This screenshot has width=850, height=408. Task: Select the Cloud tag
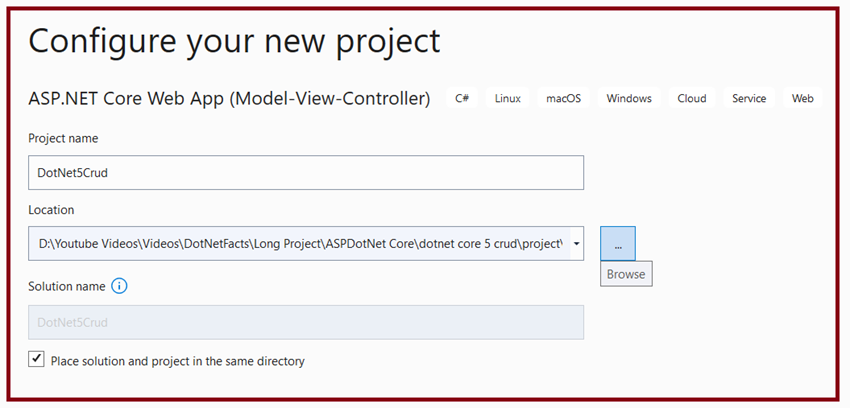(692, 99)
